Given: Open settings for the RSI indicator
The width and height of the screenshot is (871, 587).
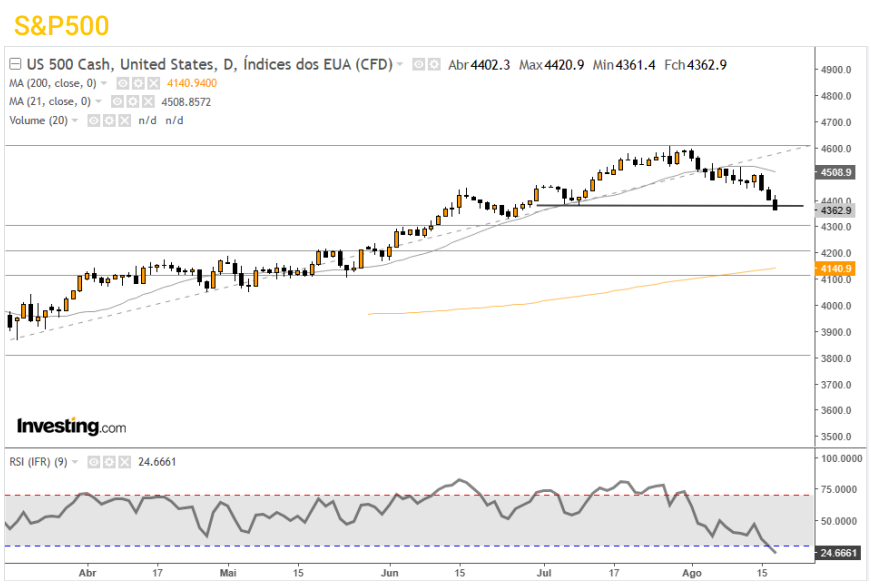Looking at the screenshot, I should 108,462.
